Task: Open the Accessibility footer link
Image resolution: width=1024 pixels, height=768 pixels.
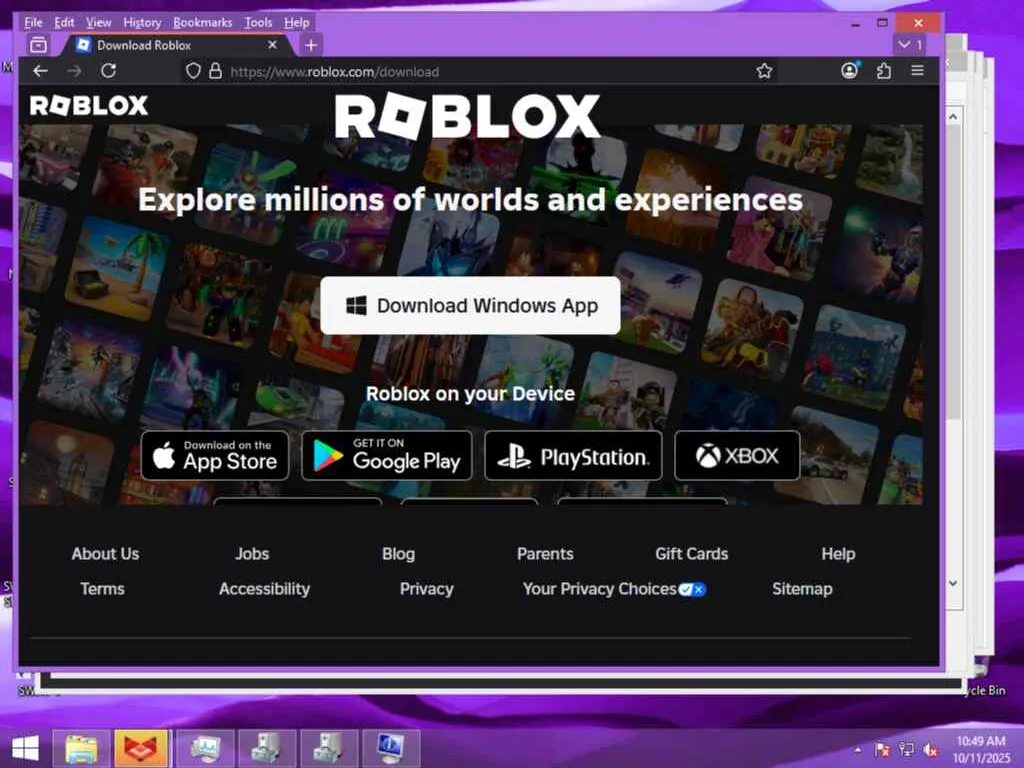Action: [x=264, y=589]
